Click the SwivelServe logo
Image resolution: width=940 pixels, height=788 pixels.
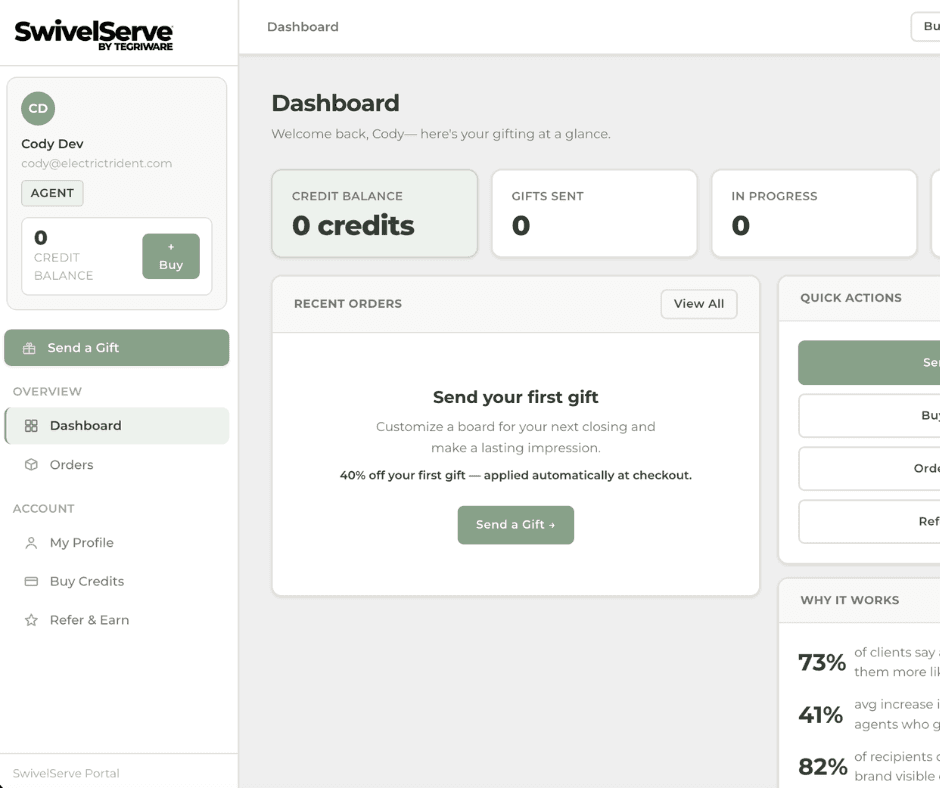(x=94, y=35)
